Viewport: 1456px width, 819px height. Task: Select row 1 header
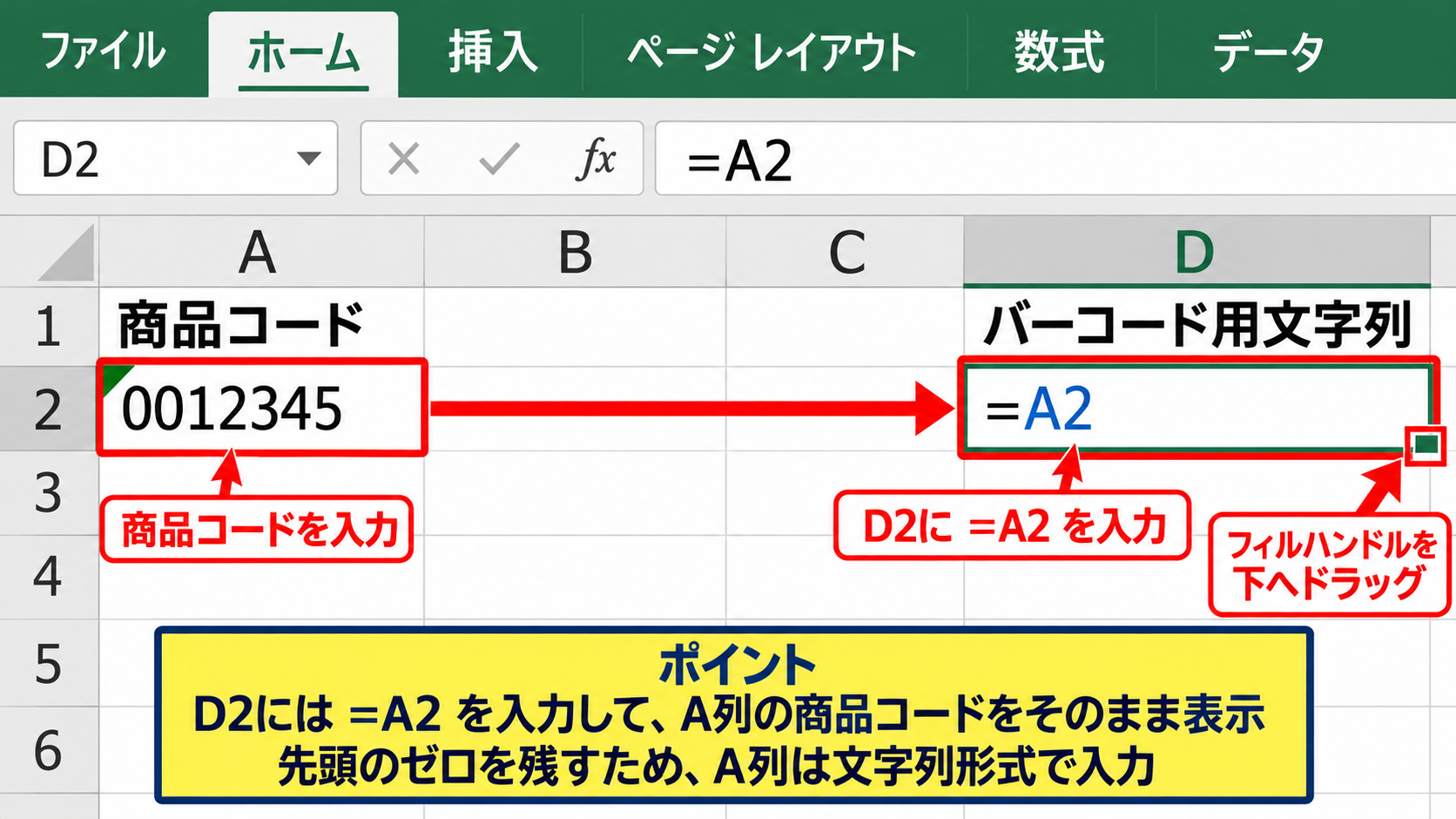click(x=49, y=327)
